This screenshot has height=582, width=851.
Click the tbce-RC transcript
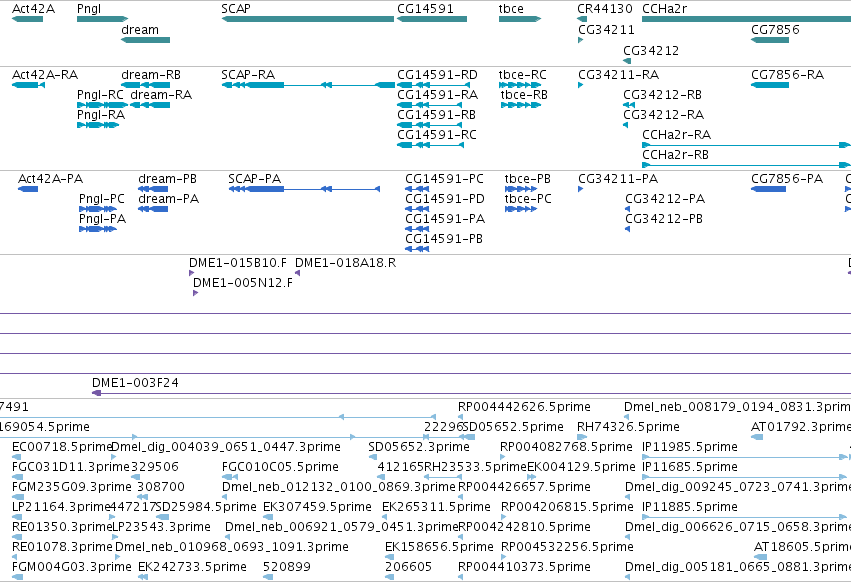tap(520, 85)
